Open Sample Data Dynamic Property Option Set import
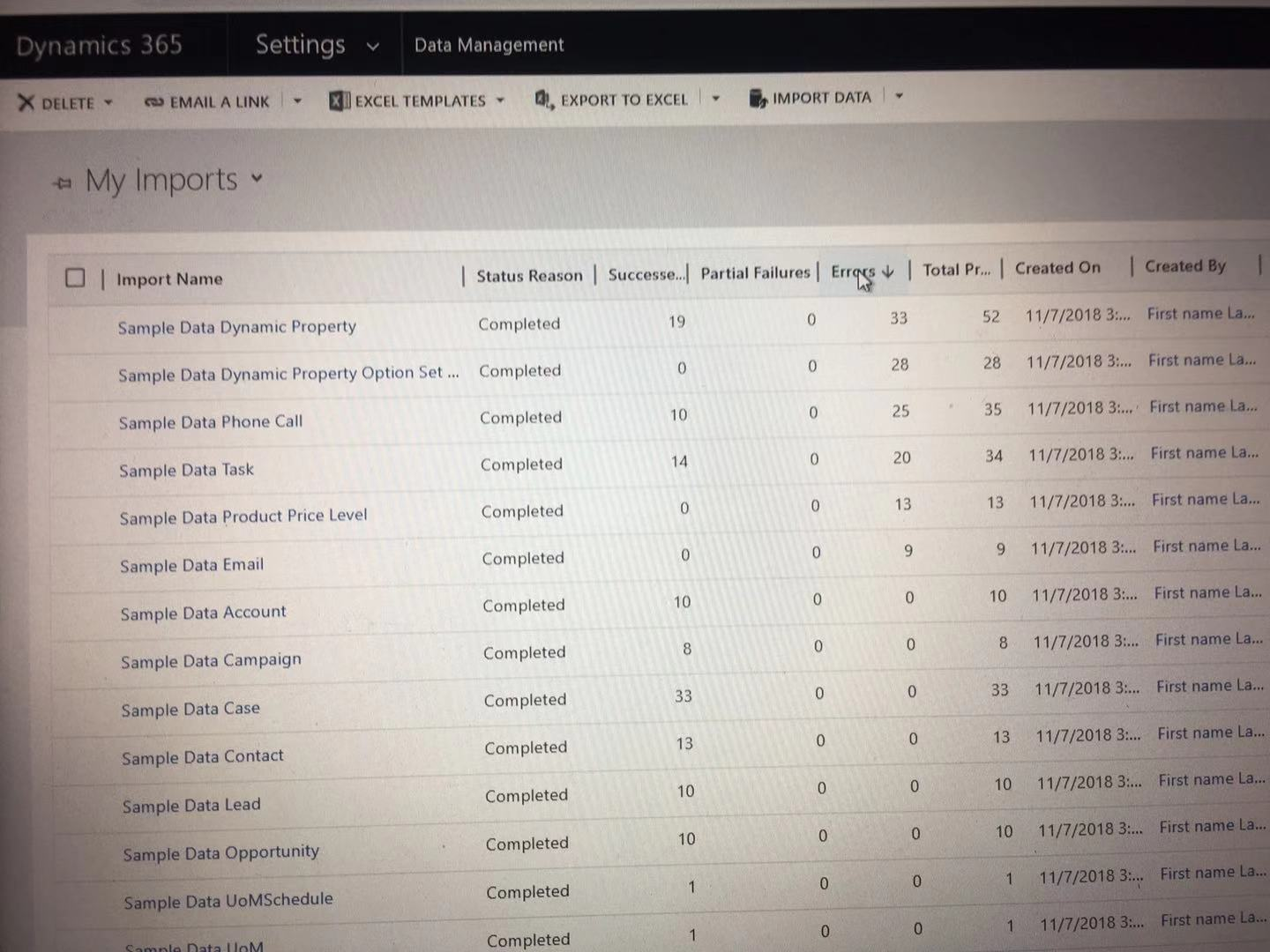The width and height of the screenshot is (1270, 952). pos(288,374)
